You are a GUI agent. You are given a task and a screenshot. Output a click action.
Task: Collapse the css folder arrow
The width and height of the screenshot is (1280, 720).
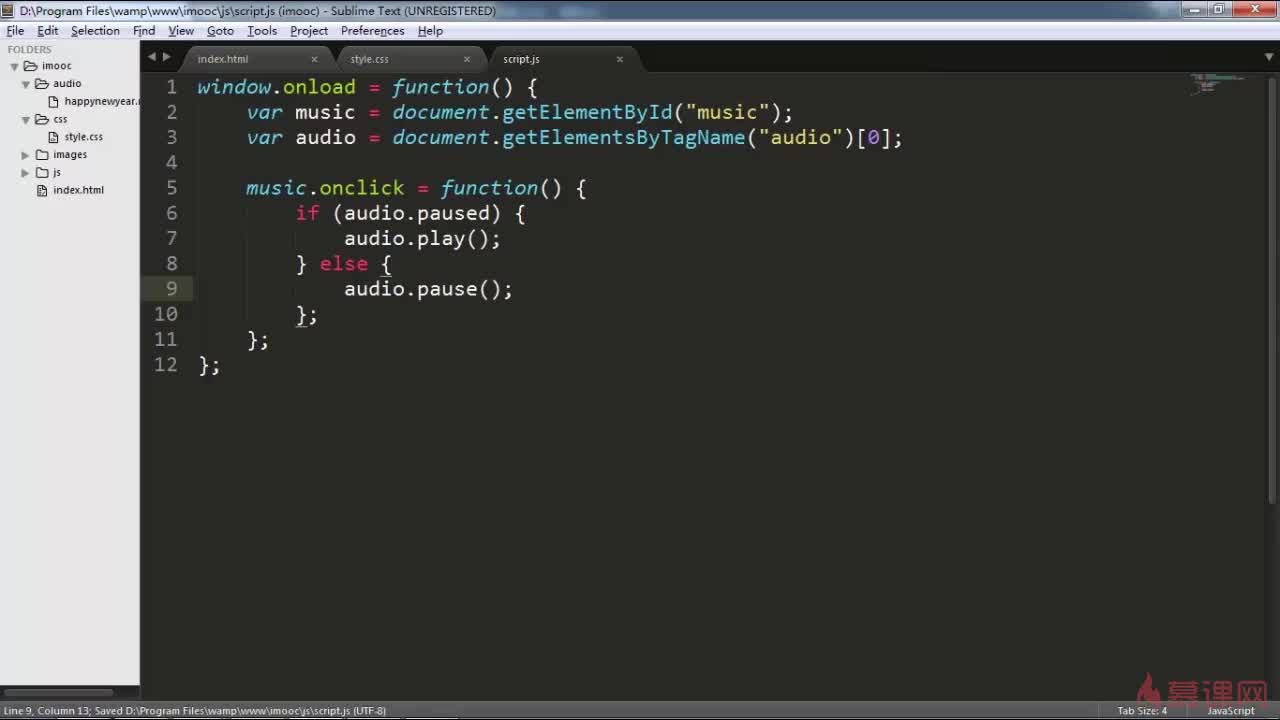point(26,119)
